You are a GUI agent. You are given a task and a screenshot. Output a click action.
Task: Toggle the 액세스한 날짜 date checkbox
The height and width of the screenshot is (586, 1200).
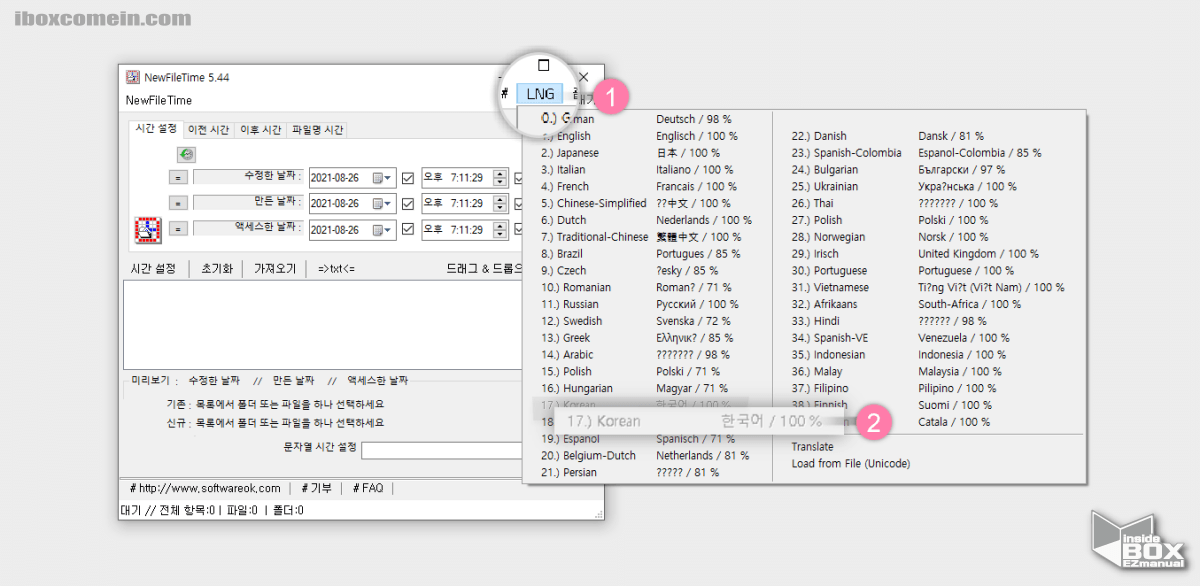click(407, 229)
